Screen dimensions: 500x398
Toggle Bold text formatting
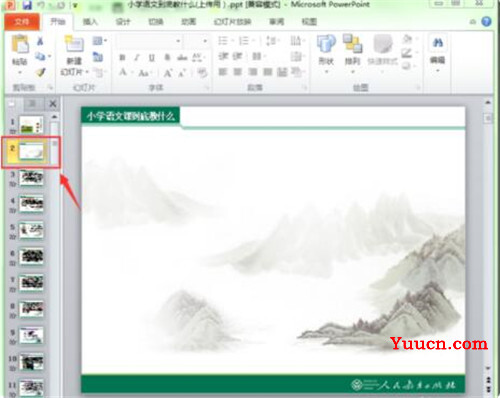122,58
